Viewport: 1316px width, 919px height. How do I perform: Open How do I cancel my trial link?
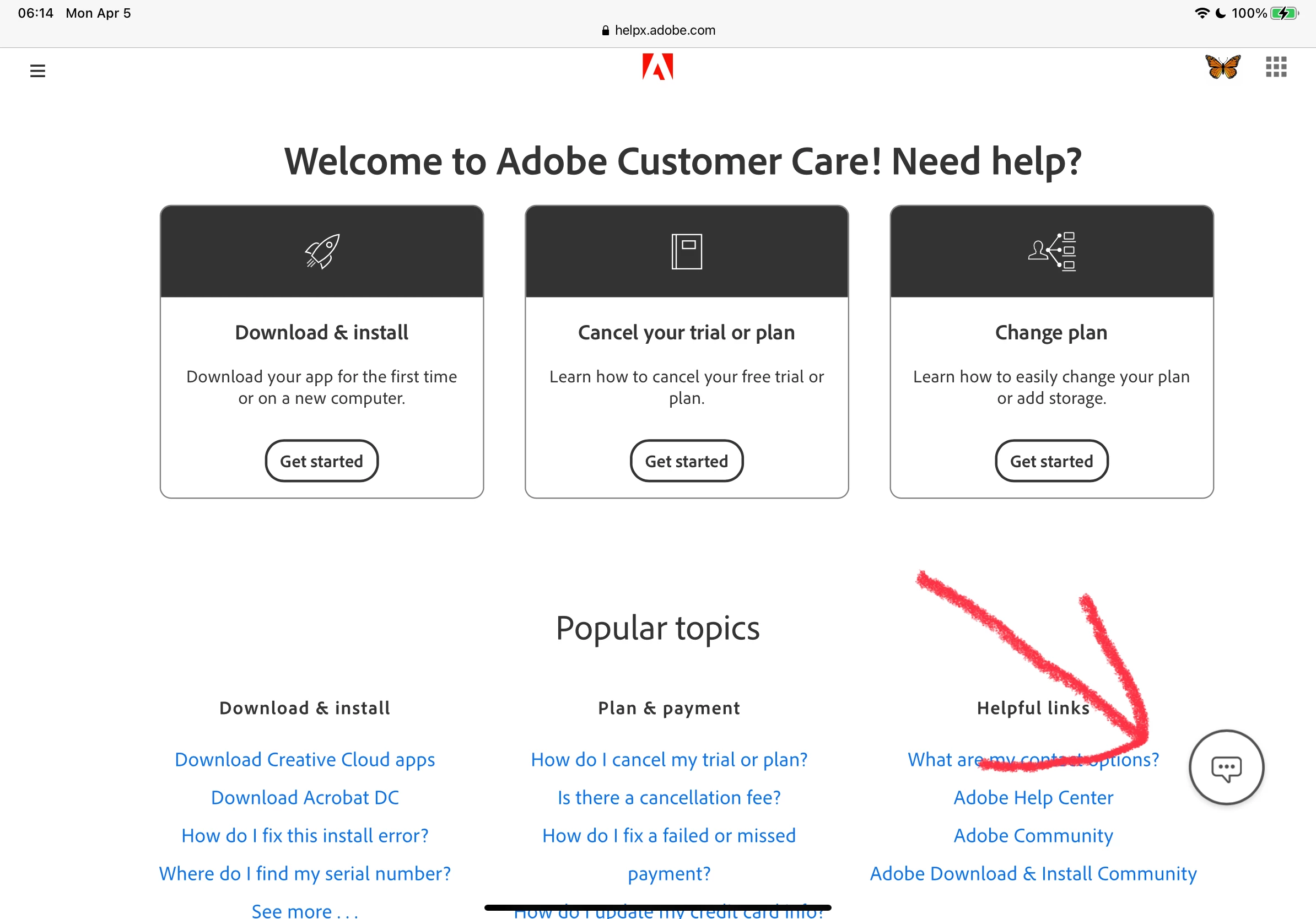click(668, 759)
